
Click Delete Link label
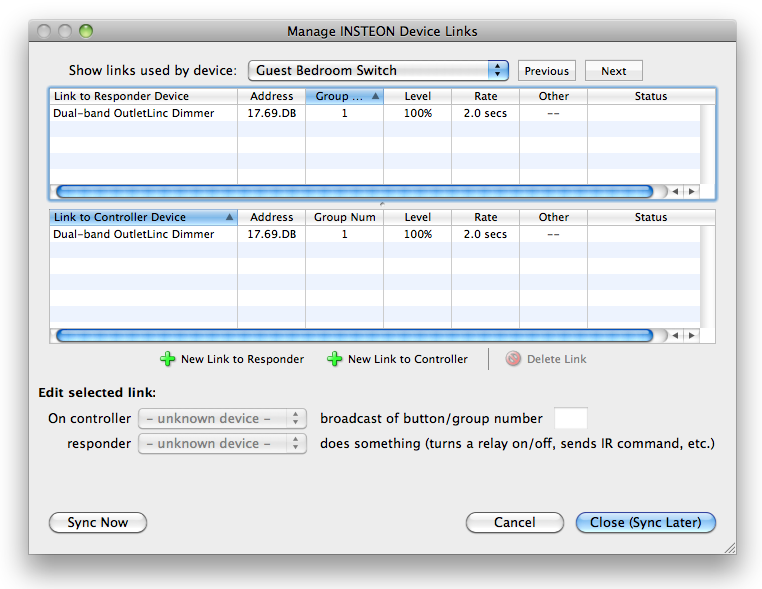coord(556,359)
